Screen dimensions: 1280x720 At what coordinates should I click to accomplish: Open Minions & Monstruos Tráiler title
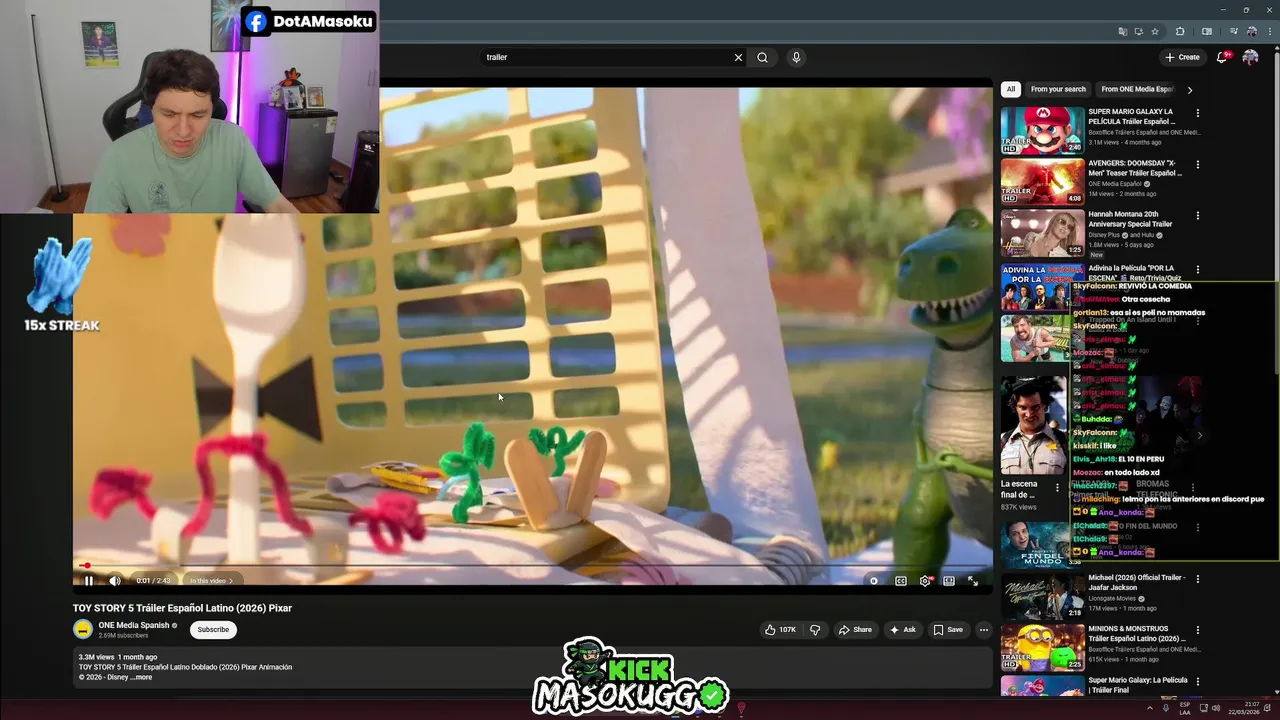tap(1137, 634)
